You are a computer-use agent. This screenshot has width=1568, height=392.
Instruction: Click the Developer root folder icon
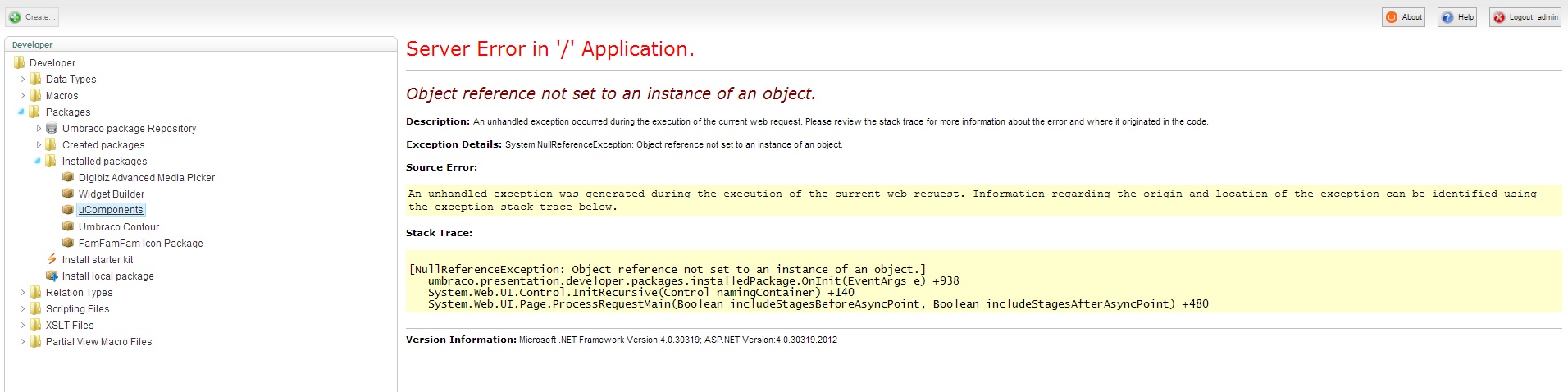click(19, 63)
